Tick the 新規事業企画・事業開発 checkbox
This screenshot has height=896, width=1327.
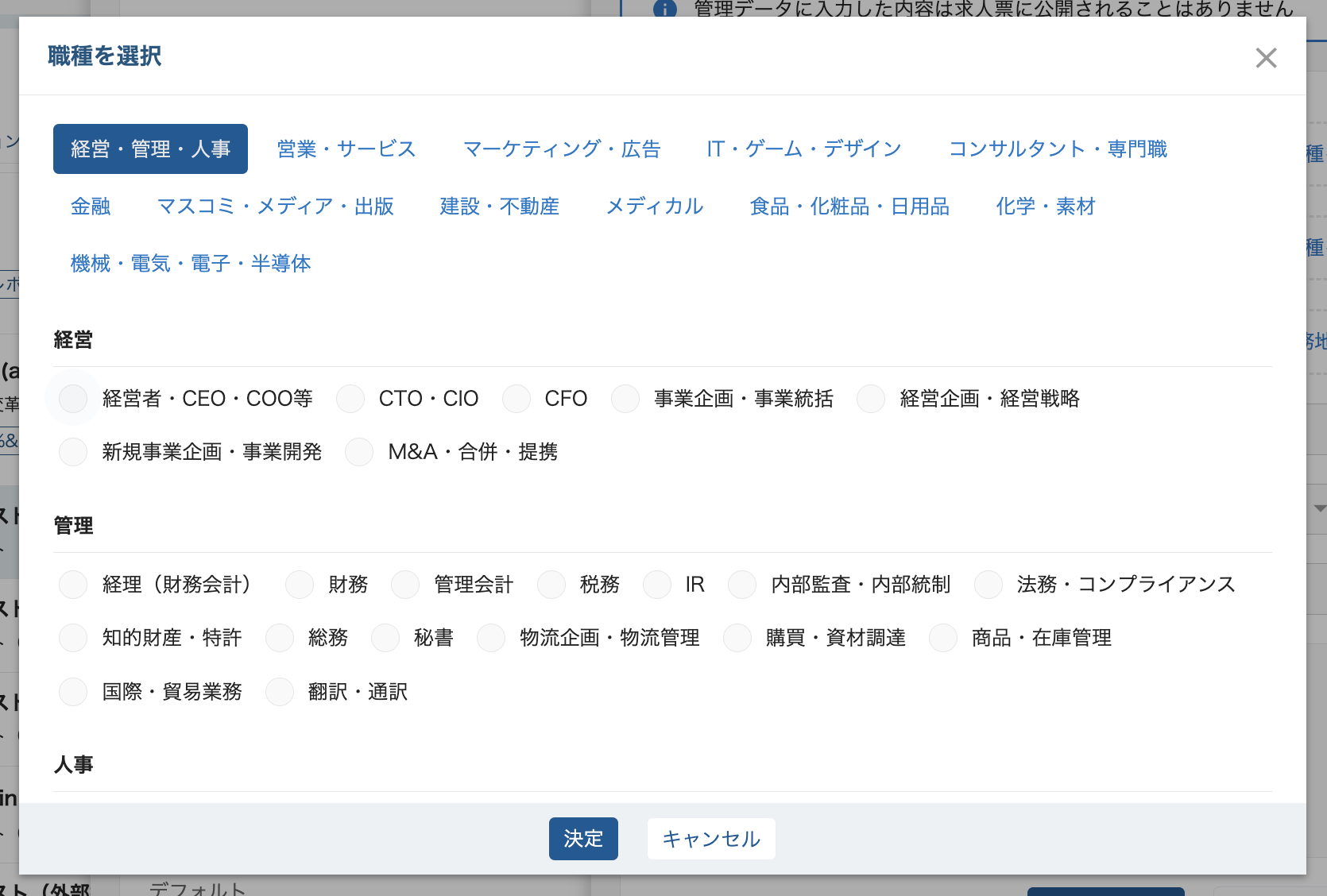point(73,452)
